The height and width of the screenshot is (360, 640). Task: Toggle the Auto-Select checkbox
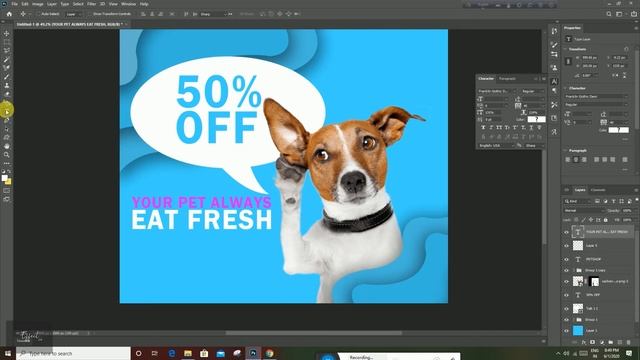(x=39, y=14)
